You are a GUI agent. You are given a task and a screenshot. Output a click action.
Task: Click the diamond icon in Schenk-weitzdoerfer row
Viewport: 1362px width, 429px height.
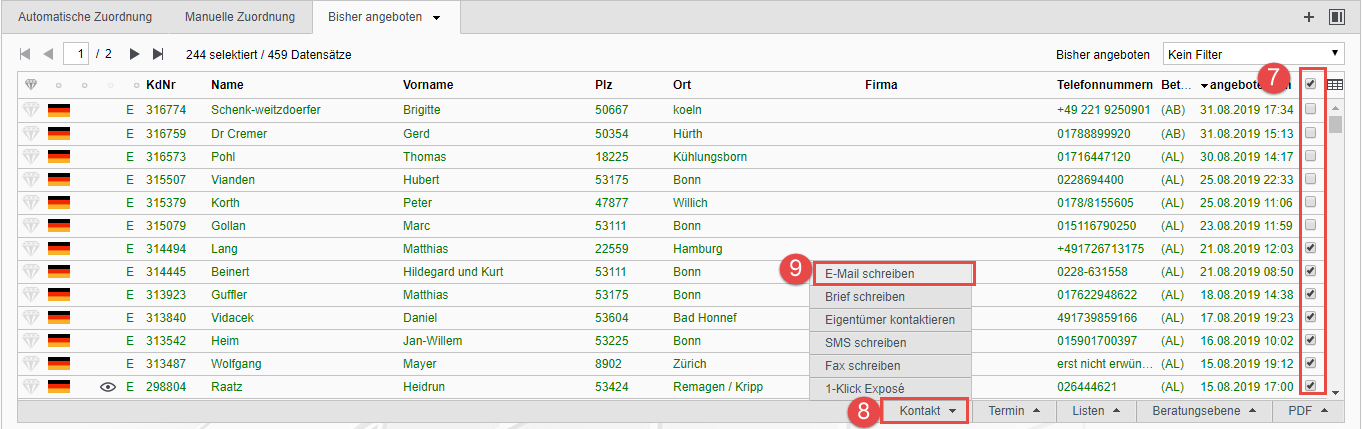pyautogui.click(x=30, y=110)
